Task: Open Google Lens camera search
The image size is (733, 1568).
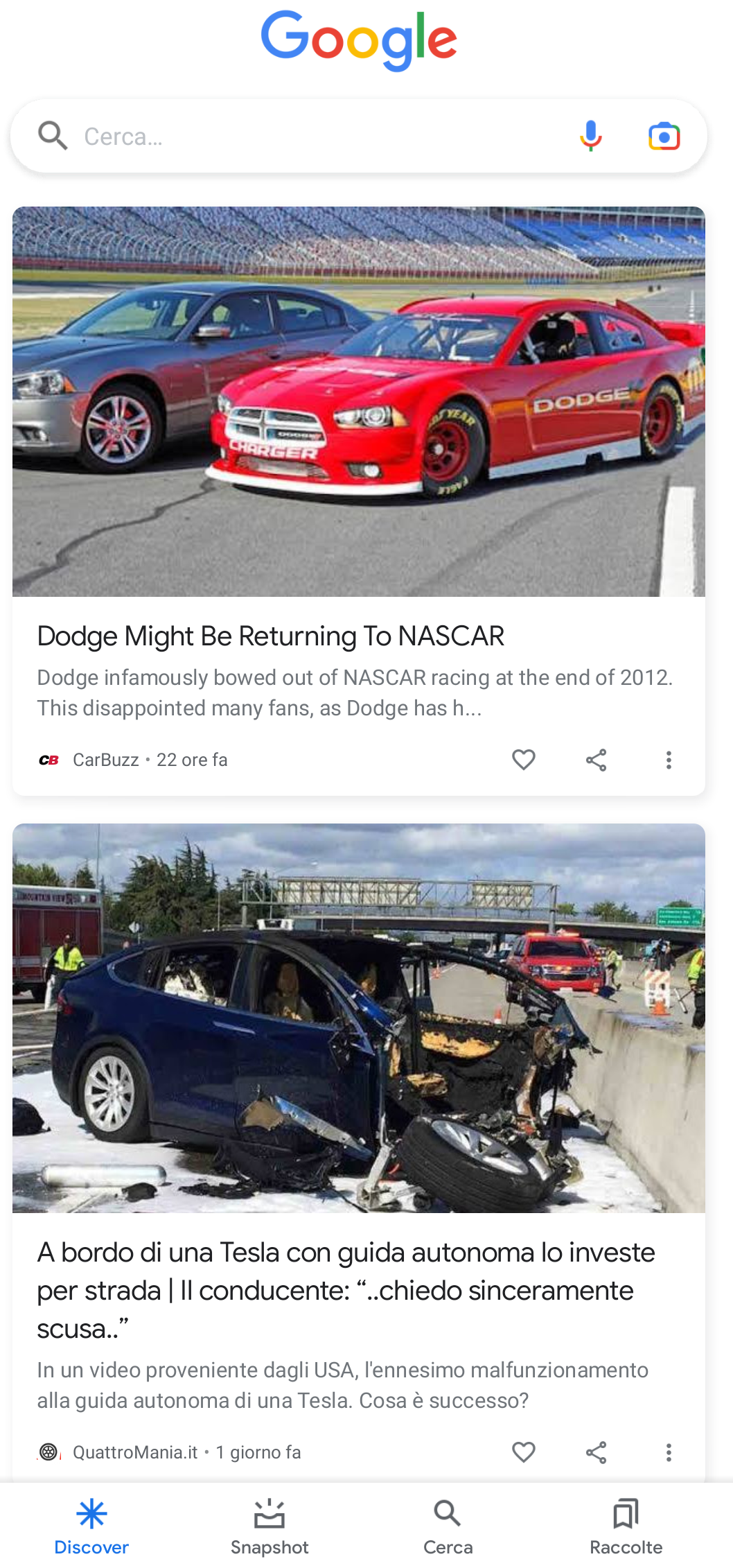Action: pyautogui.click(x=664, y=137)
